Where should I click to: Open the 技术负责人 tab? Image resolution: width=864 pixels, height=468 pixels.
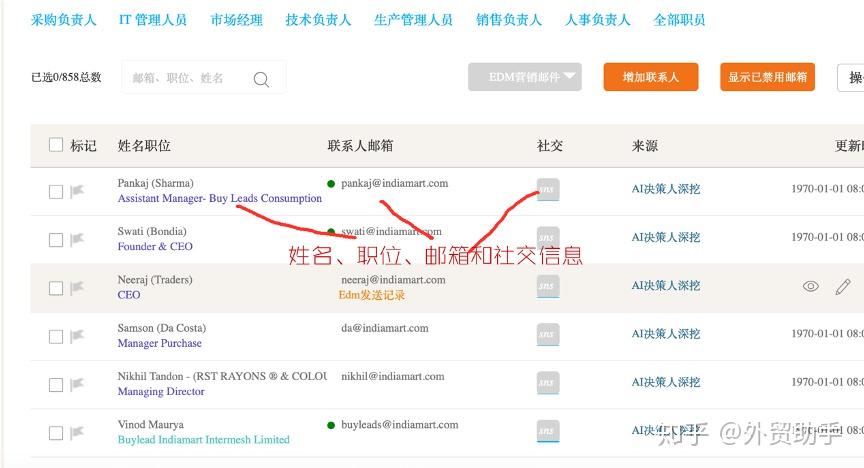318,20
